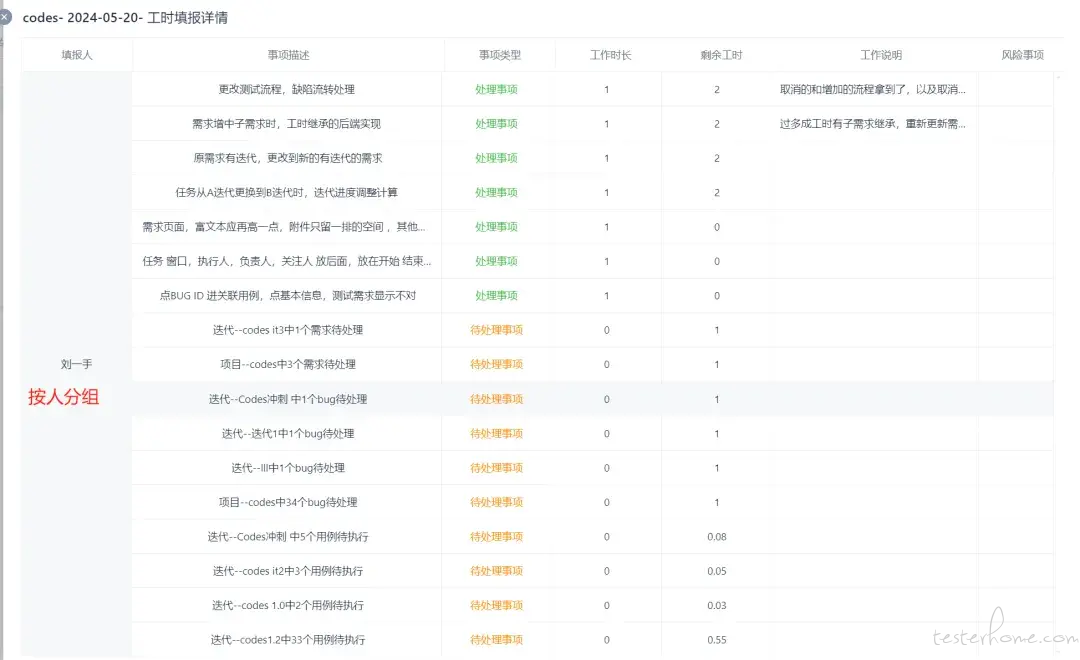This screenshot has width=1080, height=660.
Task: Select row 任务 窗口，执行人，负责人 description
Action: coord(287,261)
